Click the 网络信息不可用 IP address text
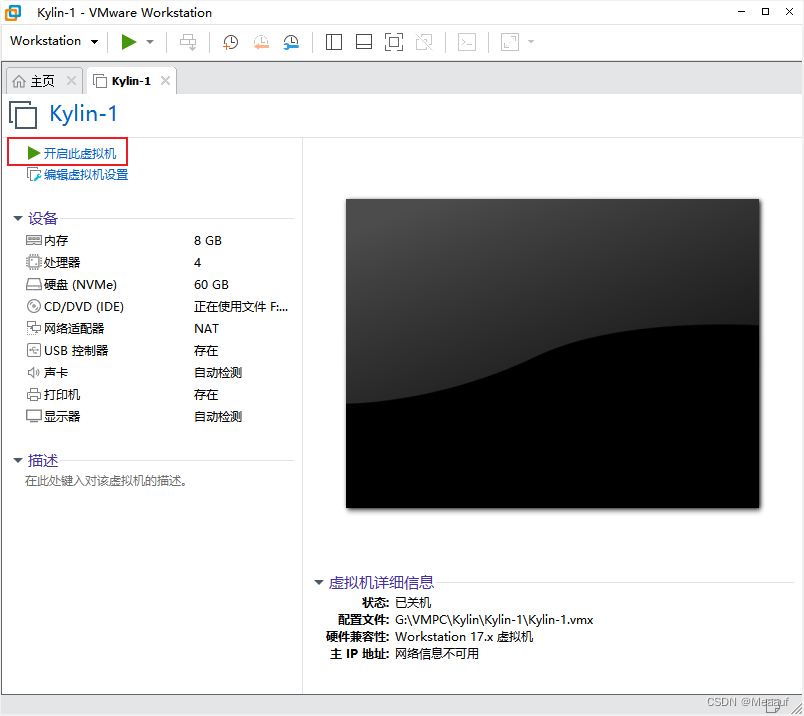The height and width of the screenshot is (716, 804). coord(437,654)
